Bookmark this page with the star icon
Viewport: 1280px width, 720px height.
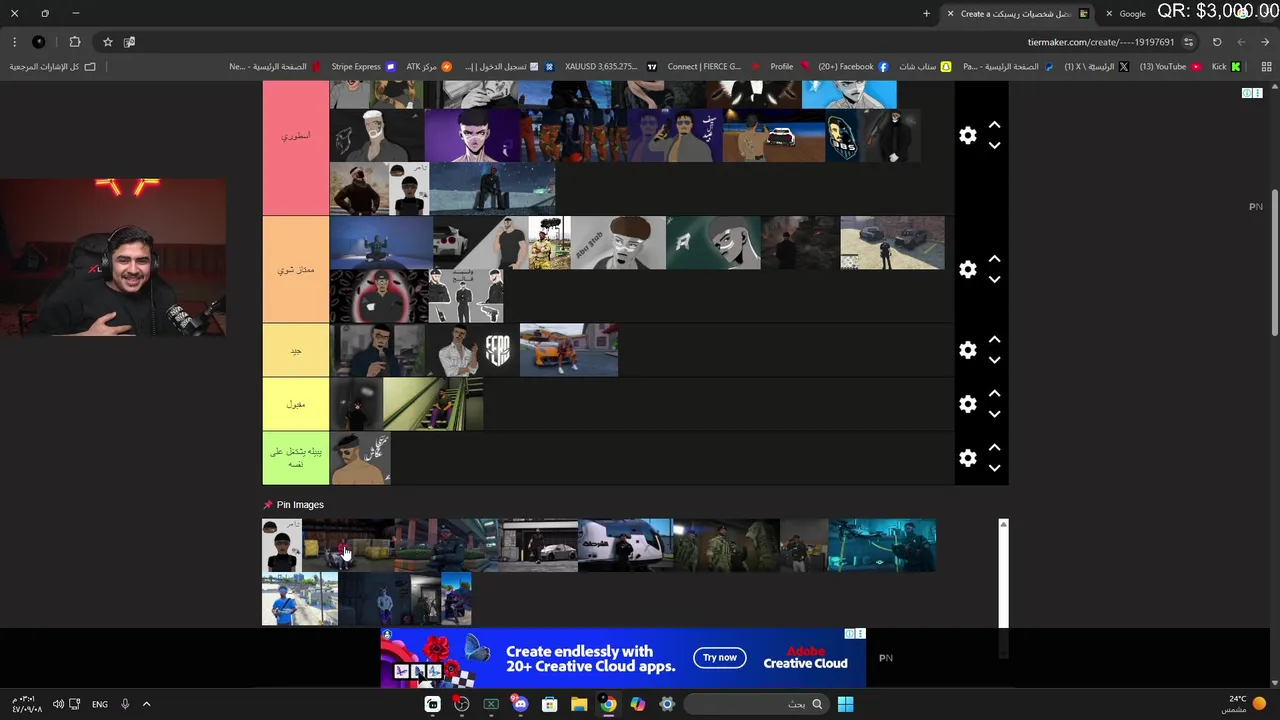pos(107,42)
